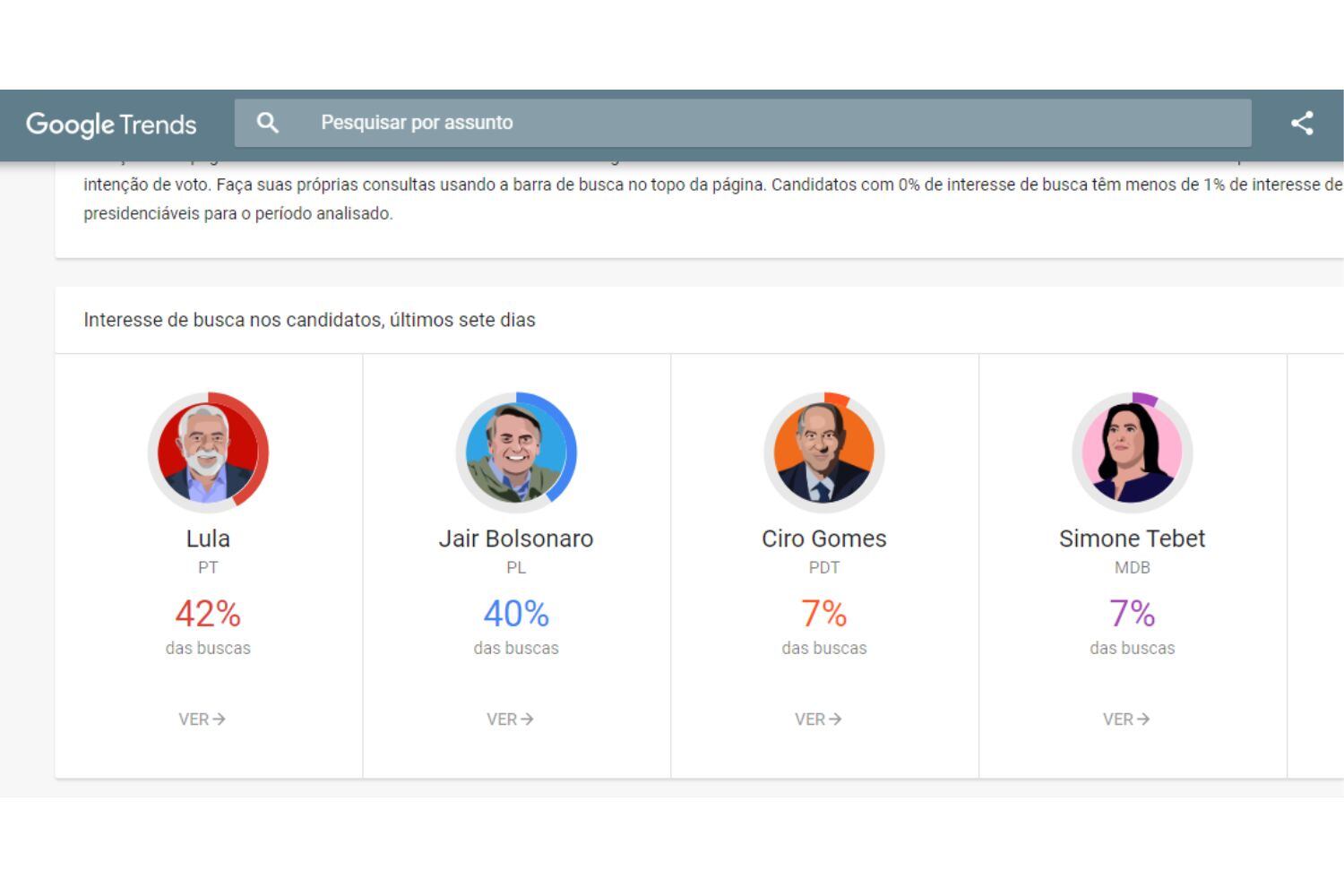Select the Ciro Gomes candidate name
1344x896 pixels.
pyautogui.click(x=824, y=538)
